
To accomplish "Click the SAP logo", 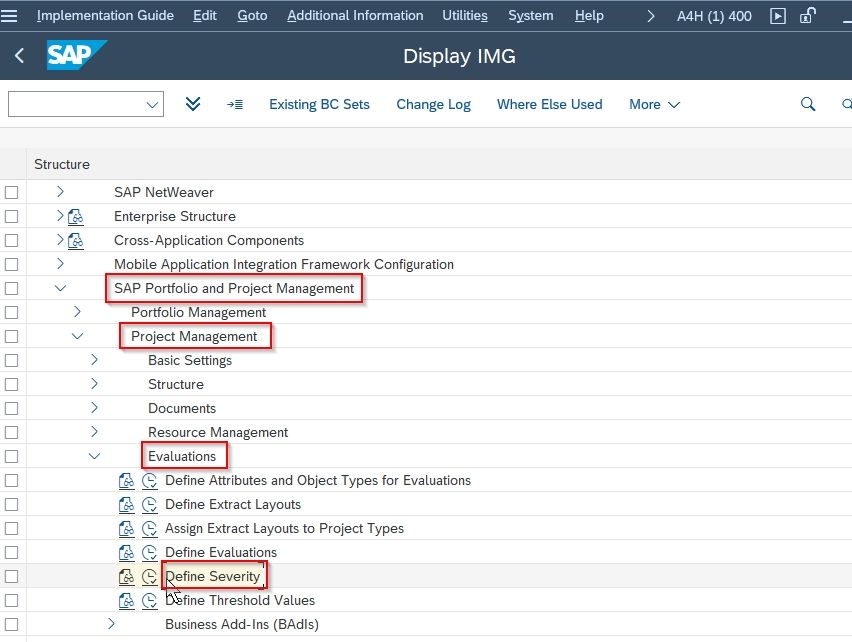I will pyautogui.click(x=76, y=55).
